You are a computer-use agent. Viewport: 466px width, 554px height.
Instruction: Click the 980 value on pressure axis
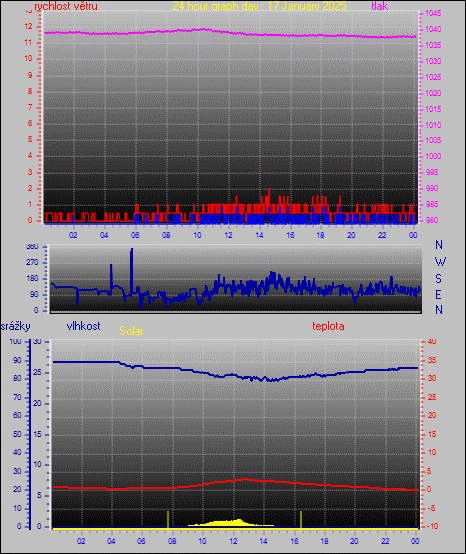tap(432, 220)
